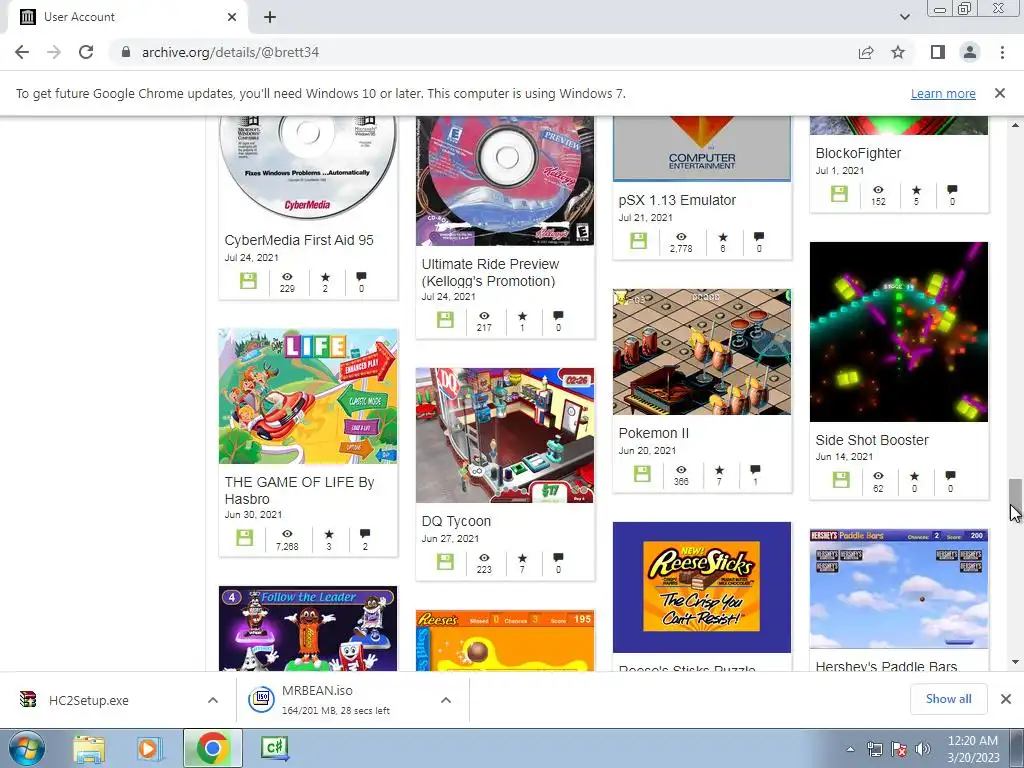
Task: Open the Windows Start menu
Action: pos(26,748)
